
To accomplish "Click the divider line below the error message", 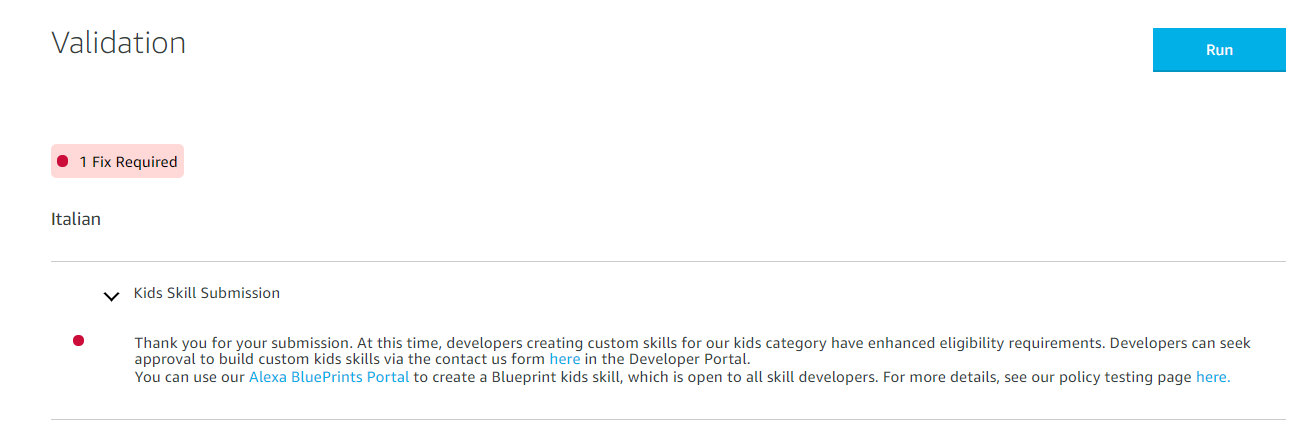I will [x=668, y=419].
